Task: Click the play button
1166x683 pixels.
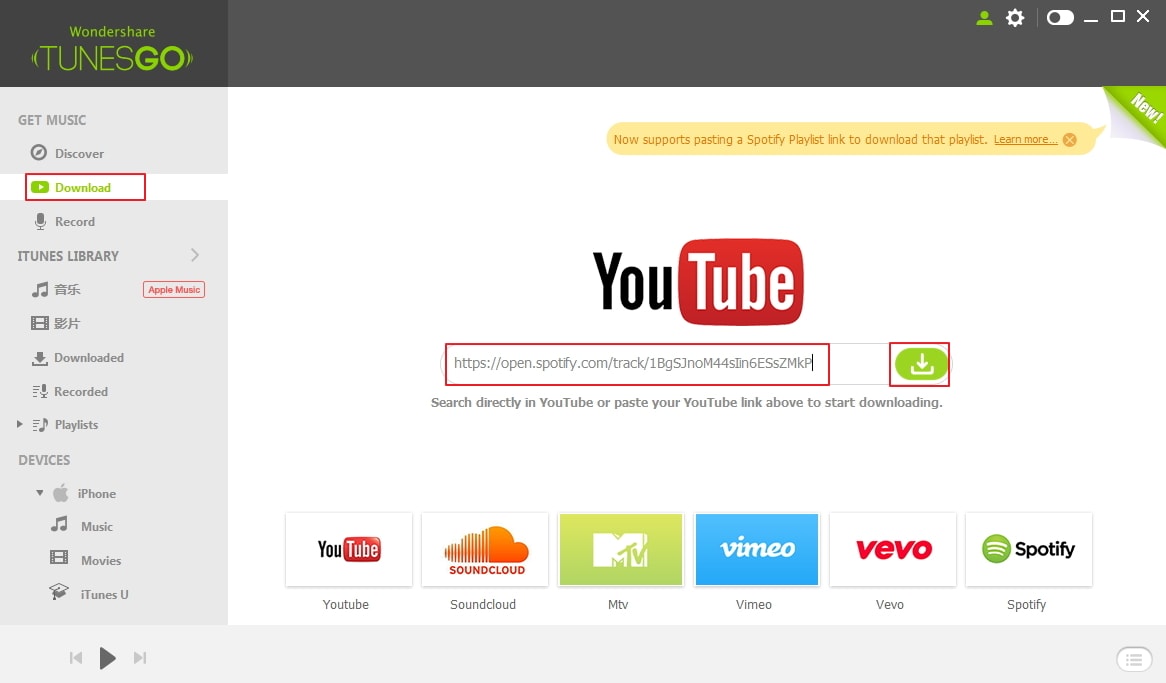Action: pos(107,658)
